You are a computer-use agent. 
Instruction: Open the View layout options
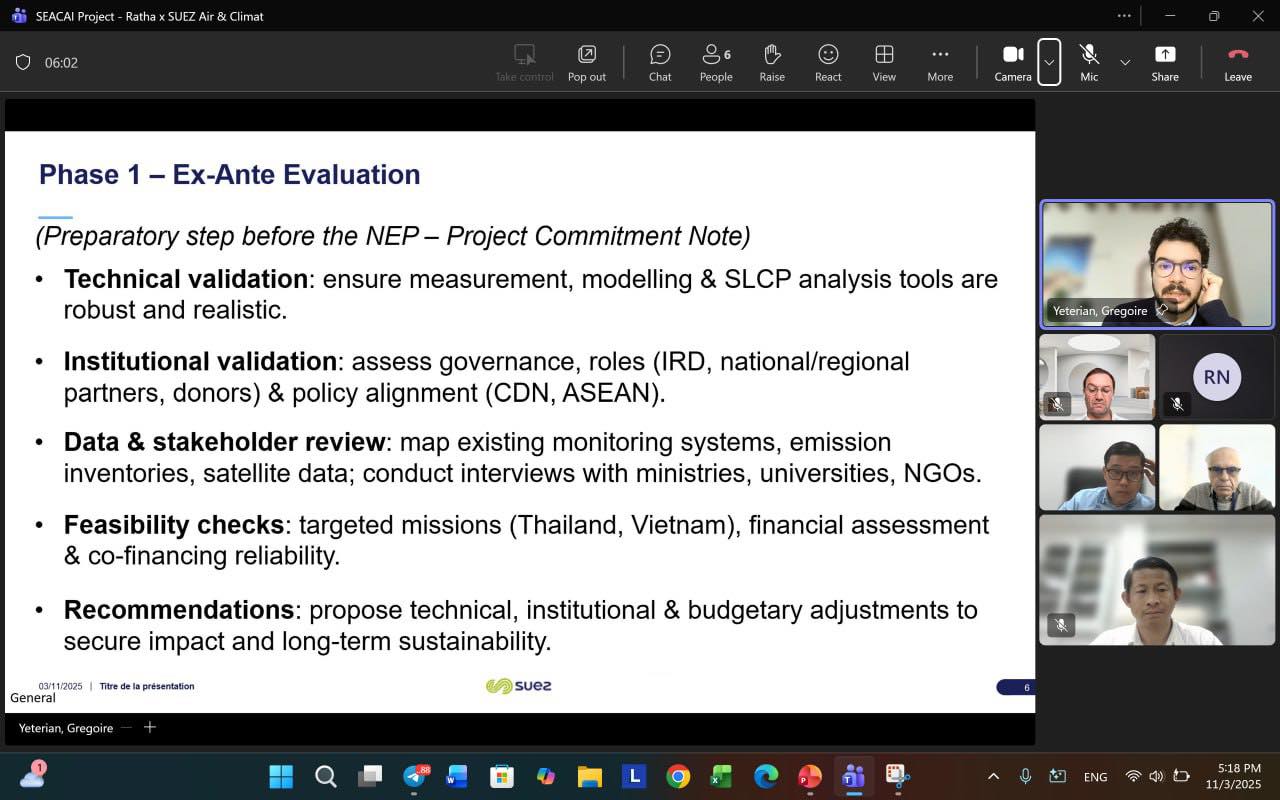(x=884, y=63)
